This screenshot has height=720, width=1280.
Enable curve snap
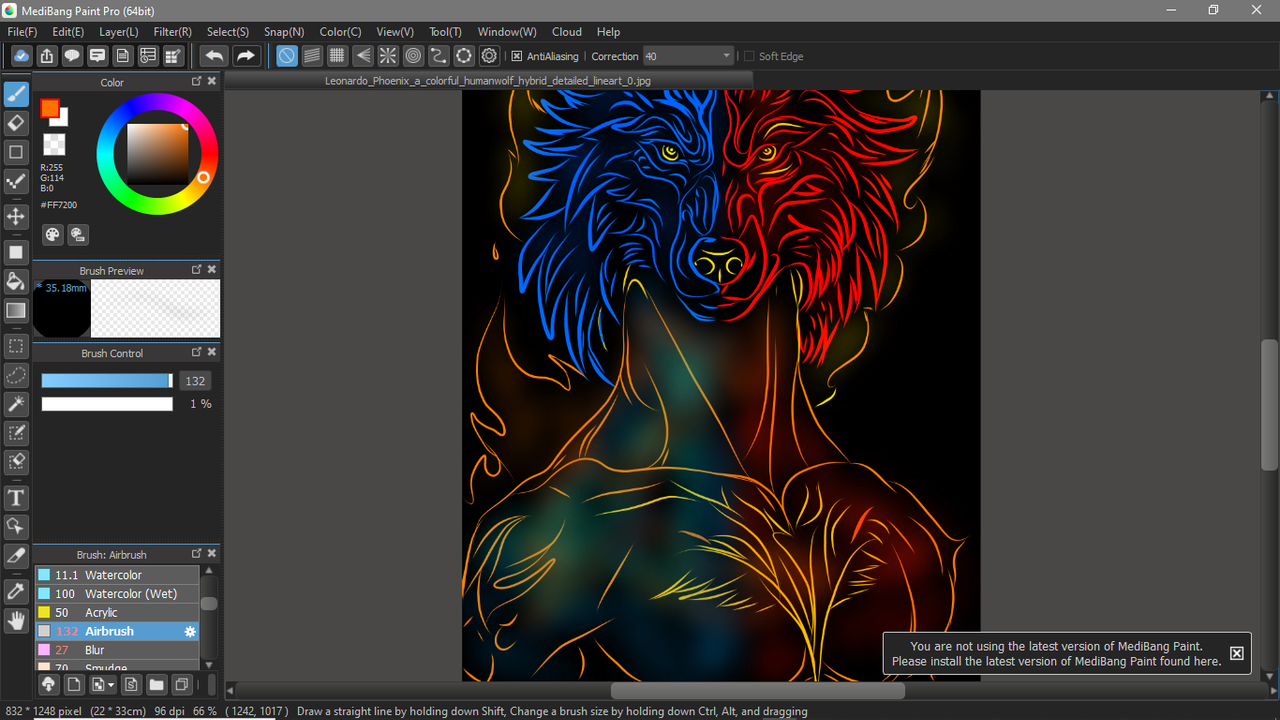(438, 56)
